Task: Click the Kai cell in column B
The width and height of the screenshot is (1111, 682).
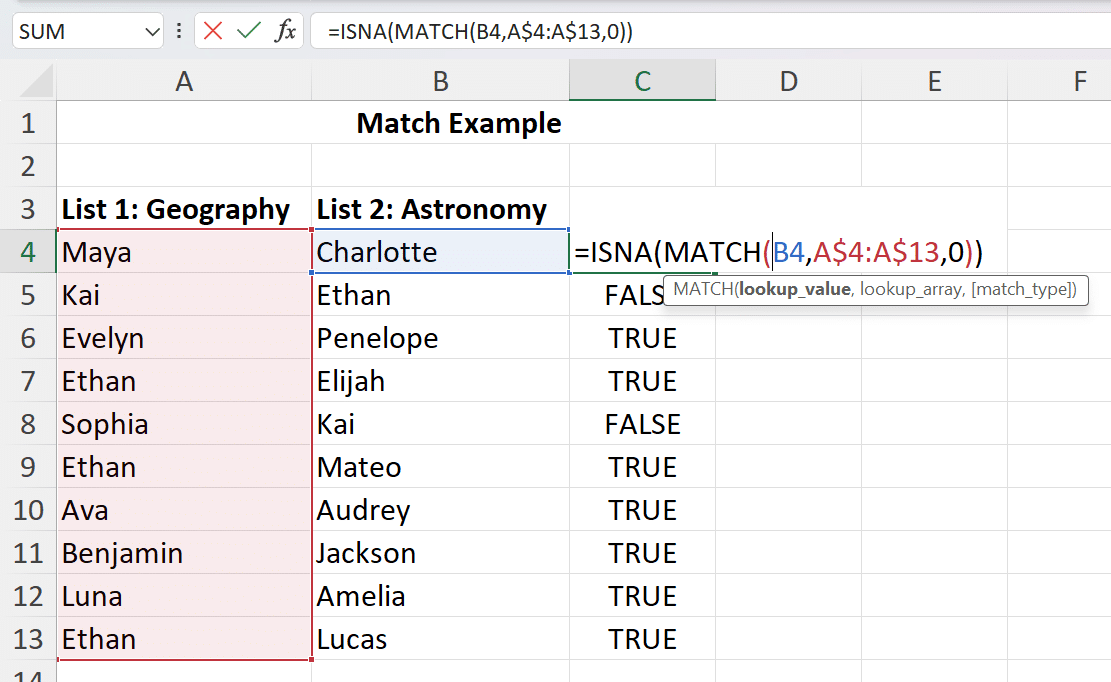Action: 440,424
